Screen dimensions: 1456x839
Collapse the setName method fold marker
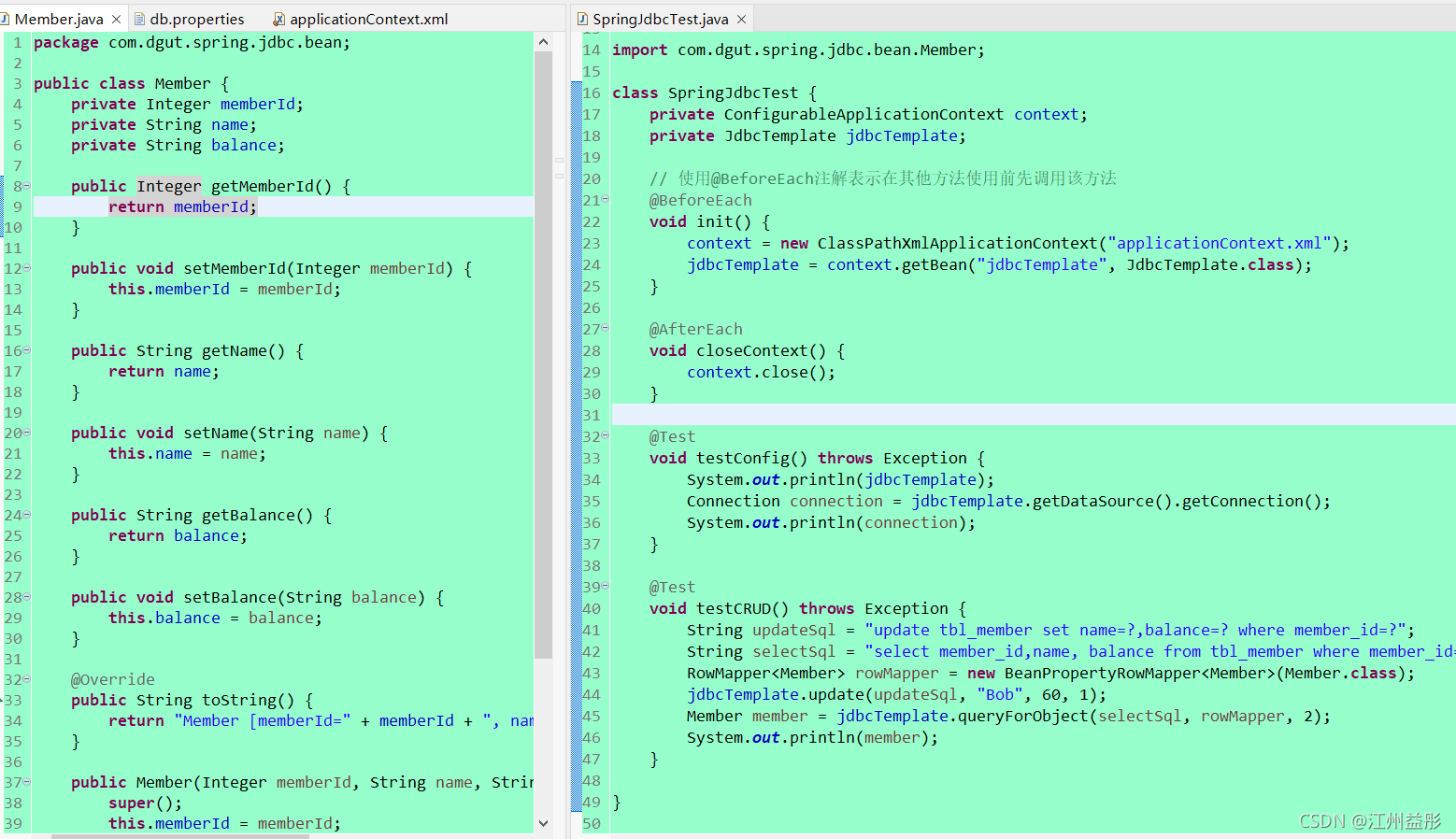[27, 433]
